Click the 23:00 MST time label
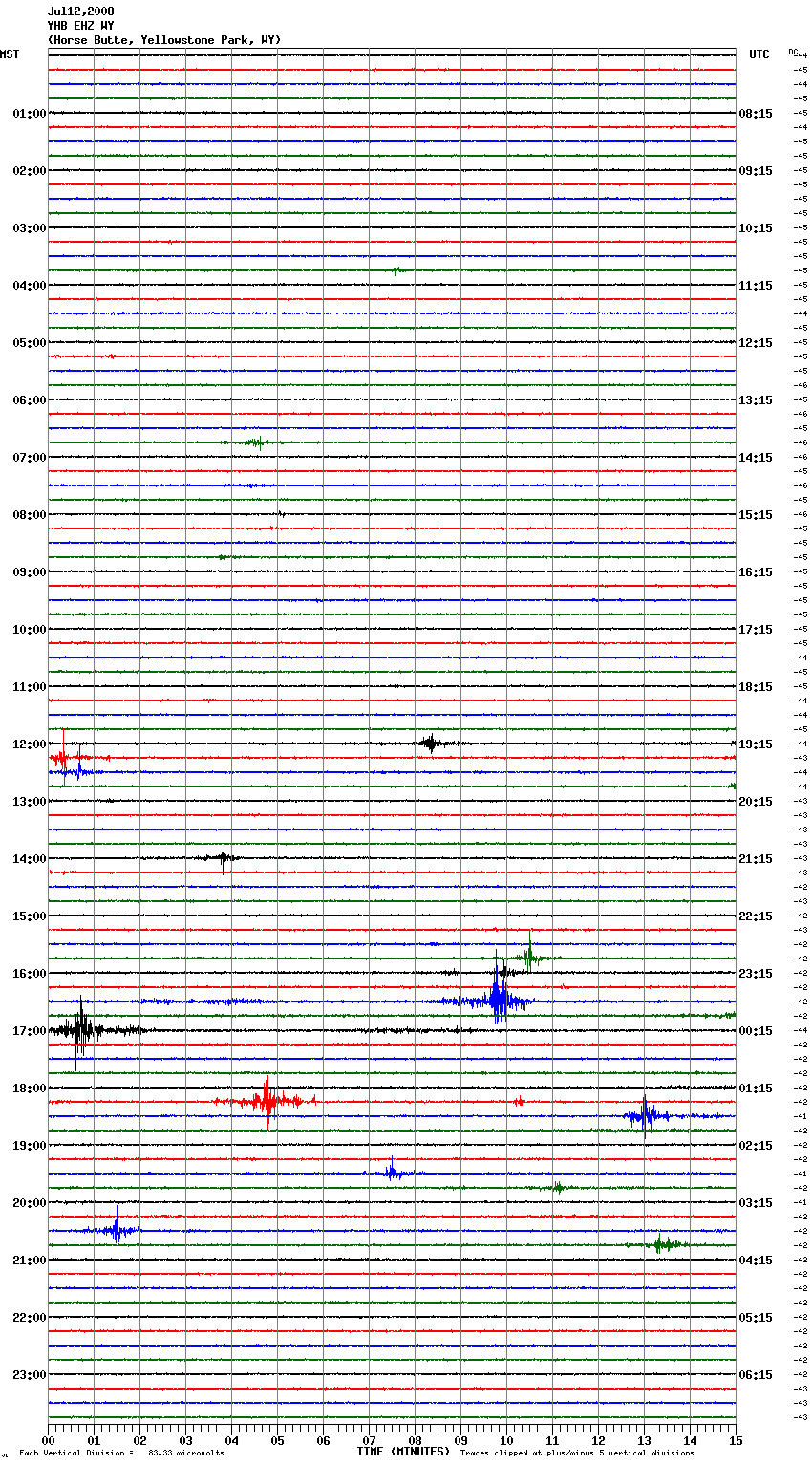Viewport: 812px width, 1466px height. pos(30,1375)
